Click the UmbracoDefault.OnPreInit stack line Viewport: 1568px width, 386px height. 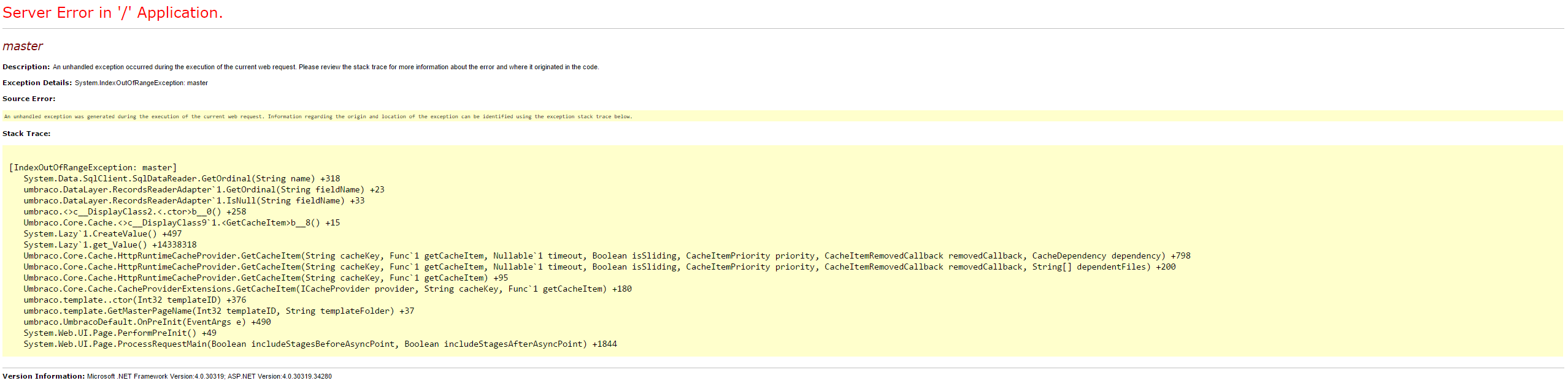[x=147, y=322]
